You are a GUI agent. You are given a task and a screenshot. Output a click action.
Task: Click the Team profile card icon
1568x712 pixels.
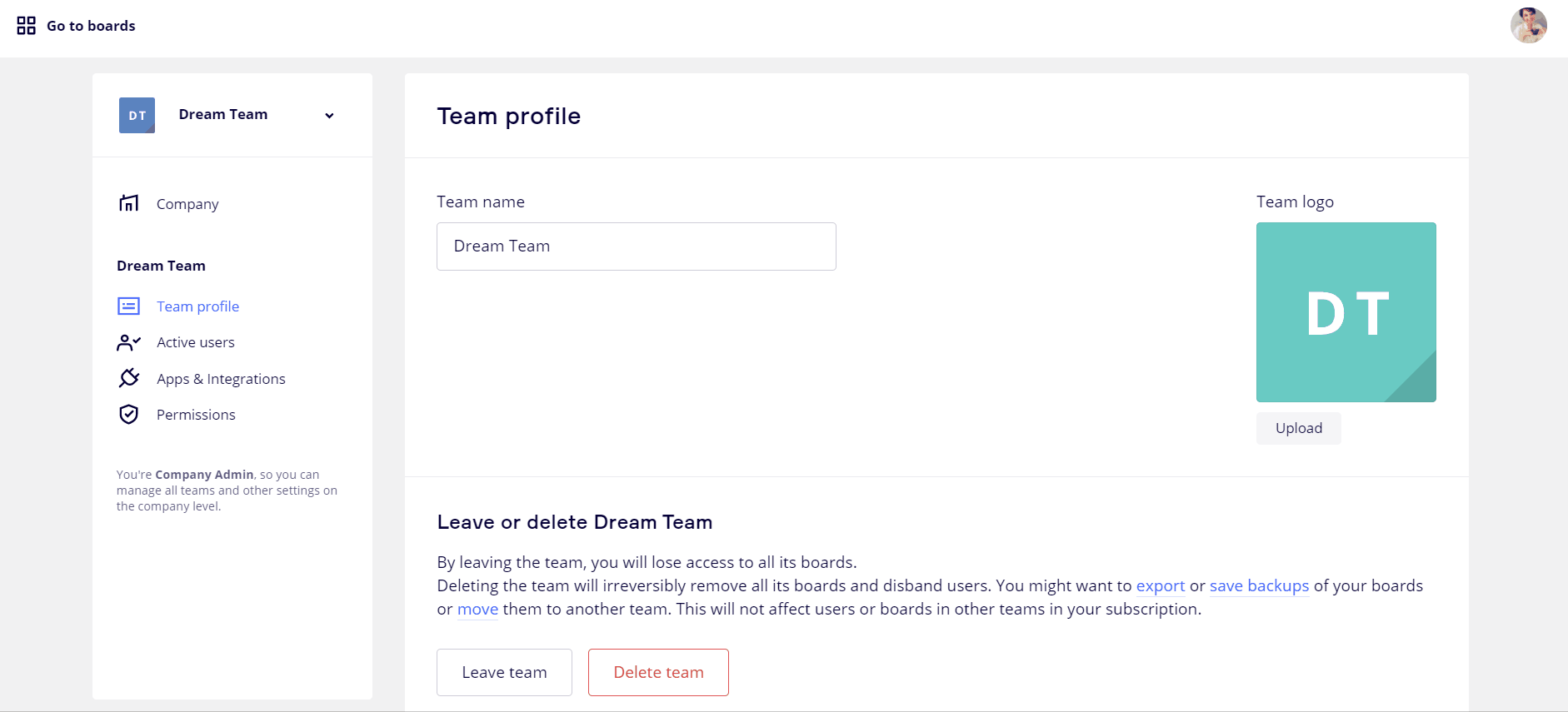pyautogui.click(x=129, y=306)
